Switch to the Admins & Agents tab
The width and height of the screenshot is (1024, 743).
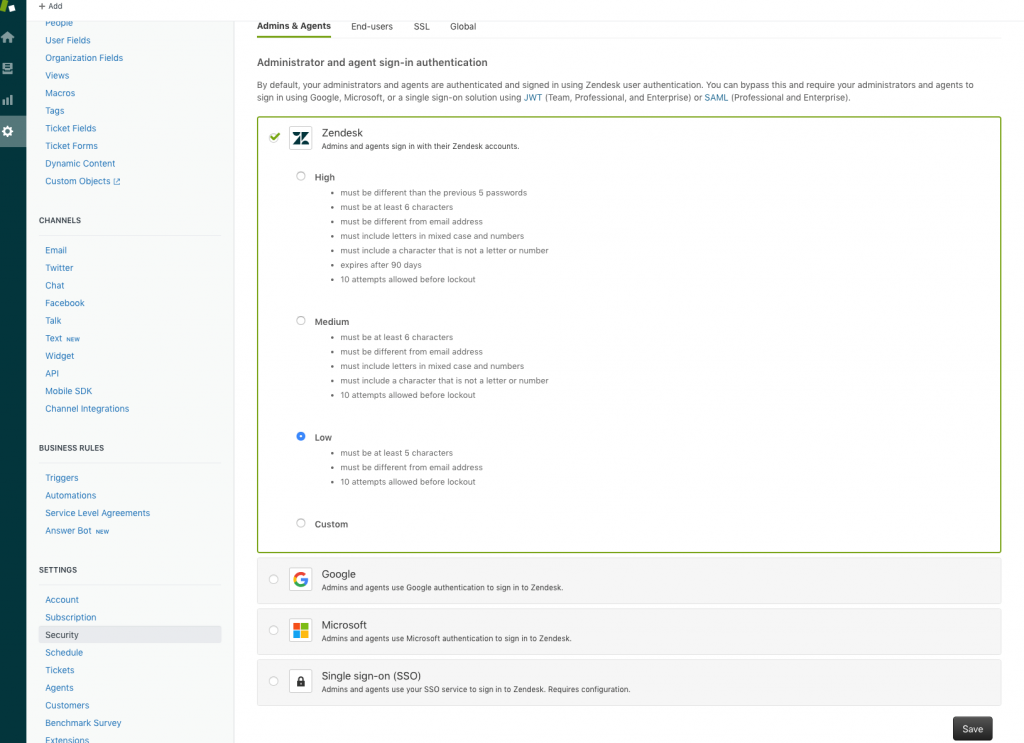pos(294,26)
